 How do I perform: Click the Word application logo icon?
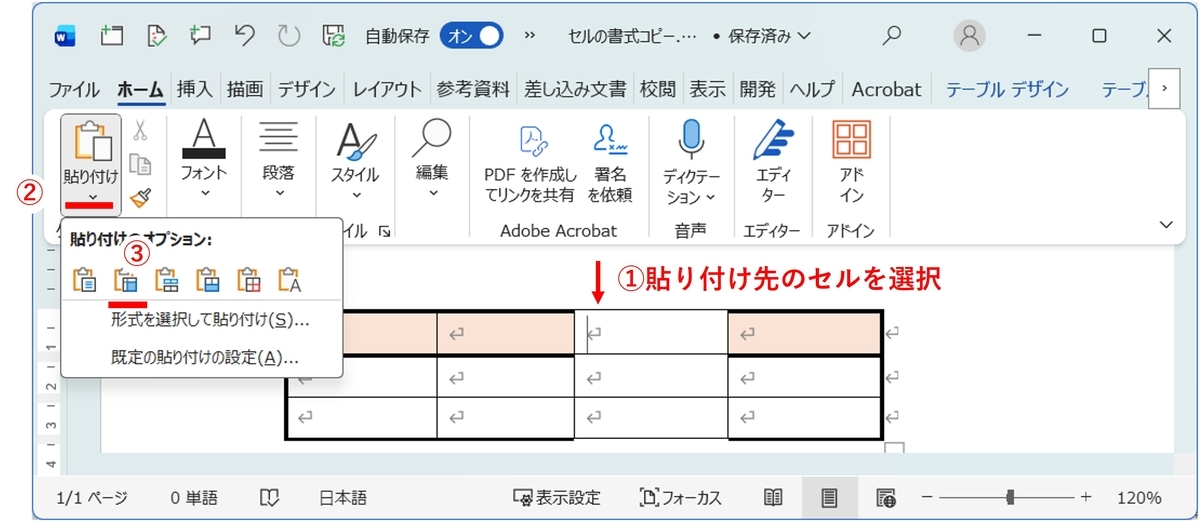click(64, 37)
